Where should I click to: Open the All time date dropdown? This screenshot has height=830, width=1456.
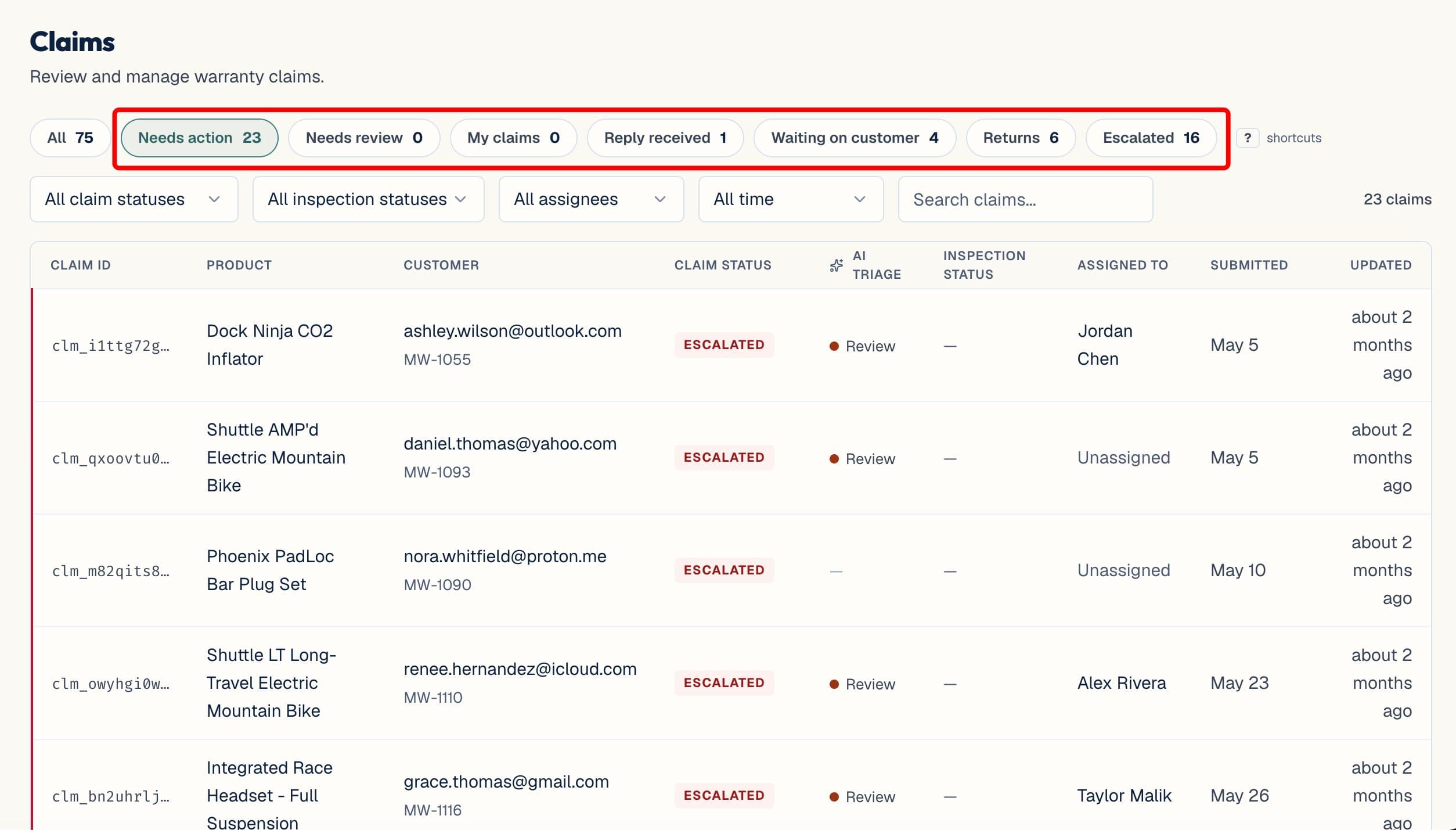click(x=791, y=199)
